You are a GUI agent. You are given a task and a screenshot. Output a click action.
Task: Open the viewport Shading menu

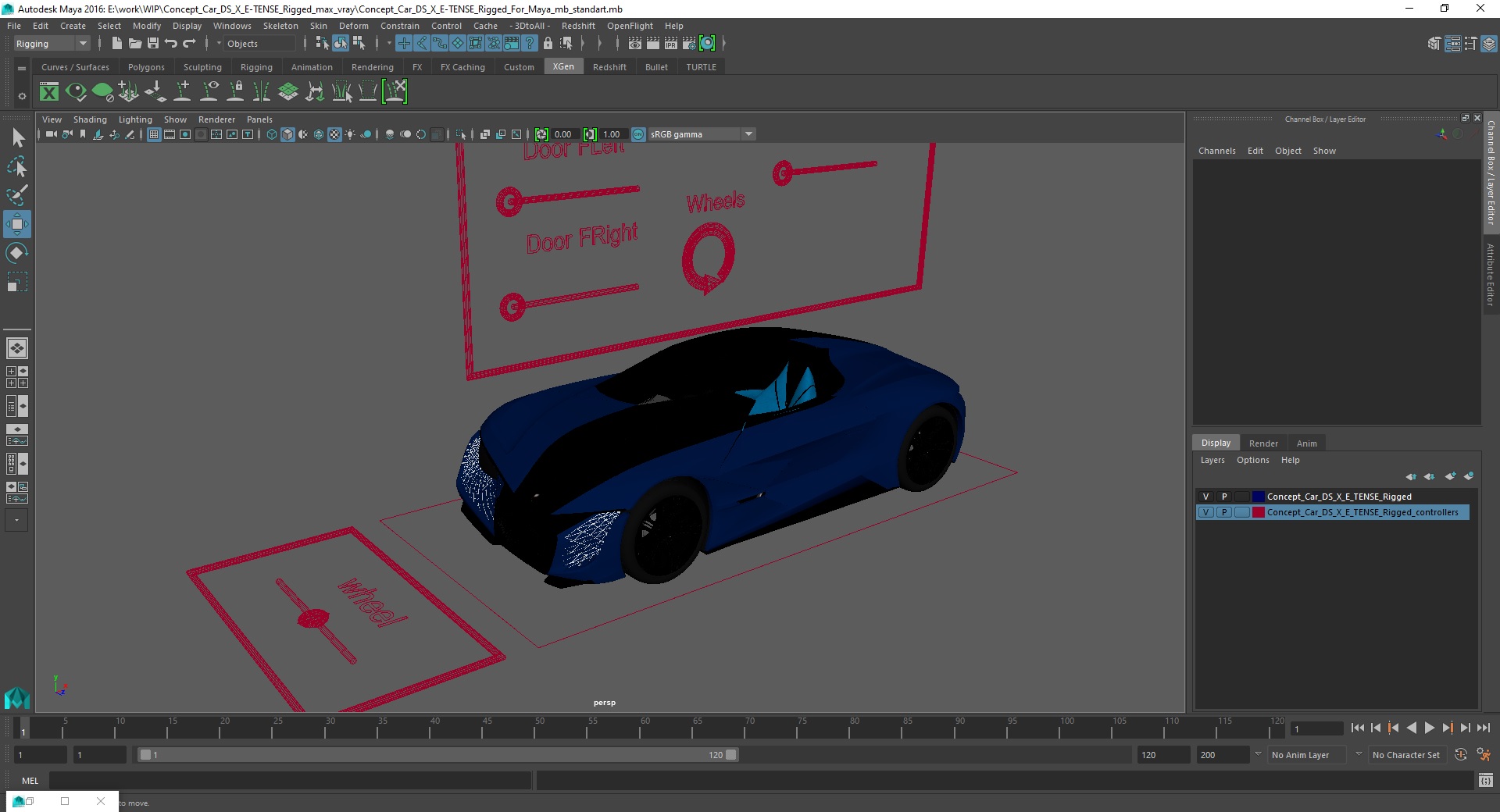(x=90, y=119)
